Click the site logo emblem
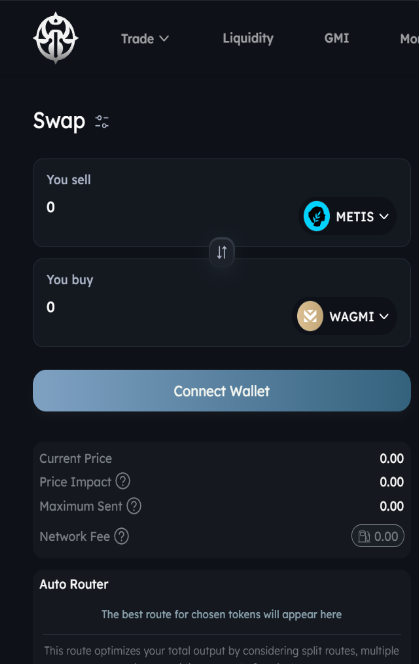Viewport: 419px width, 664px height. (x=55, y=38)
